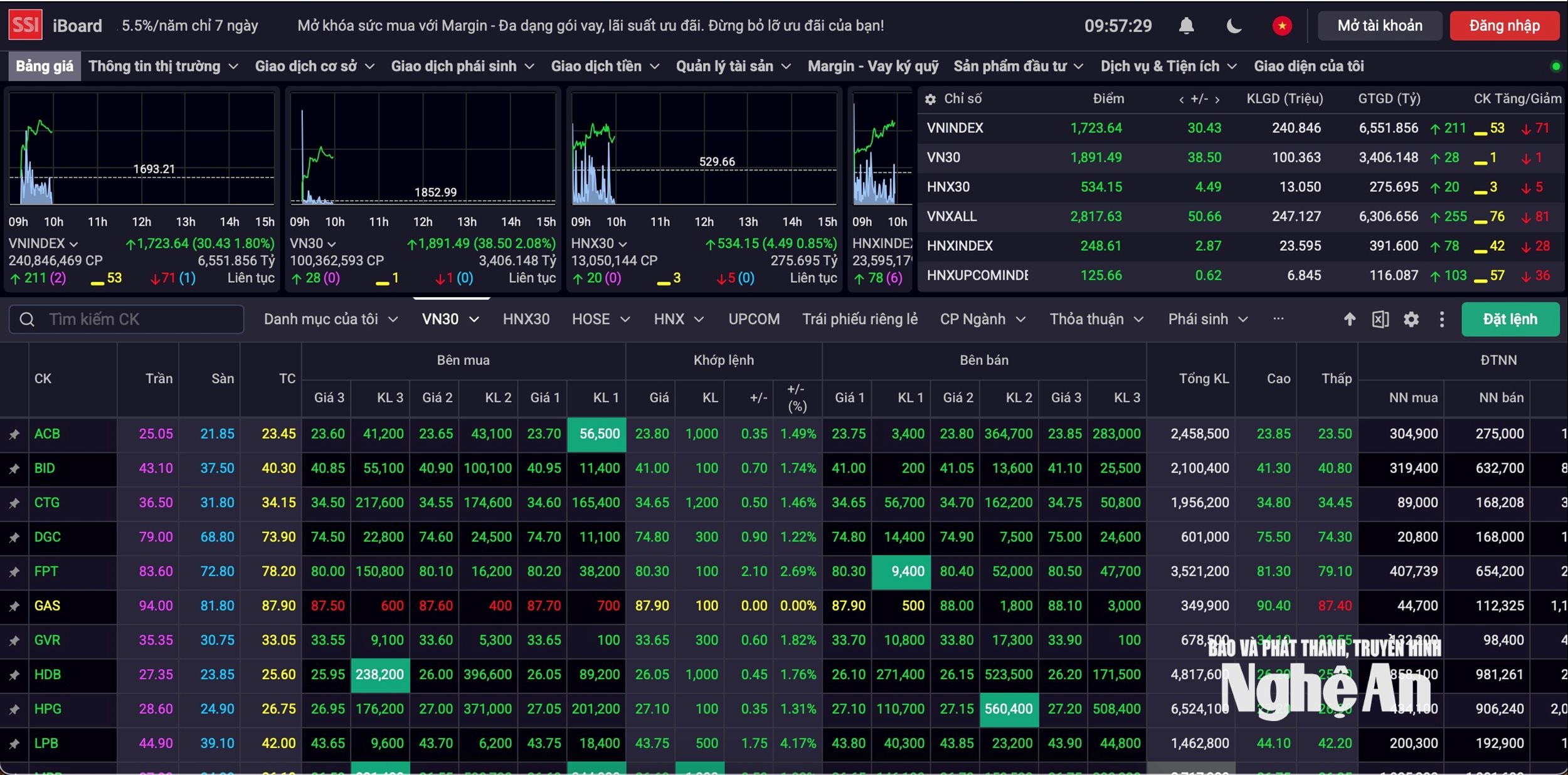Expand Giao dịch tiền menu

(605, 66)
